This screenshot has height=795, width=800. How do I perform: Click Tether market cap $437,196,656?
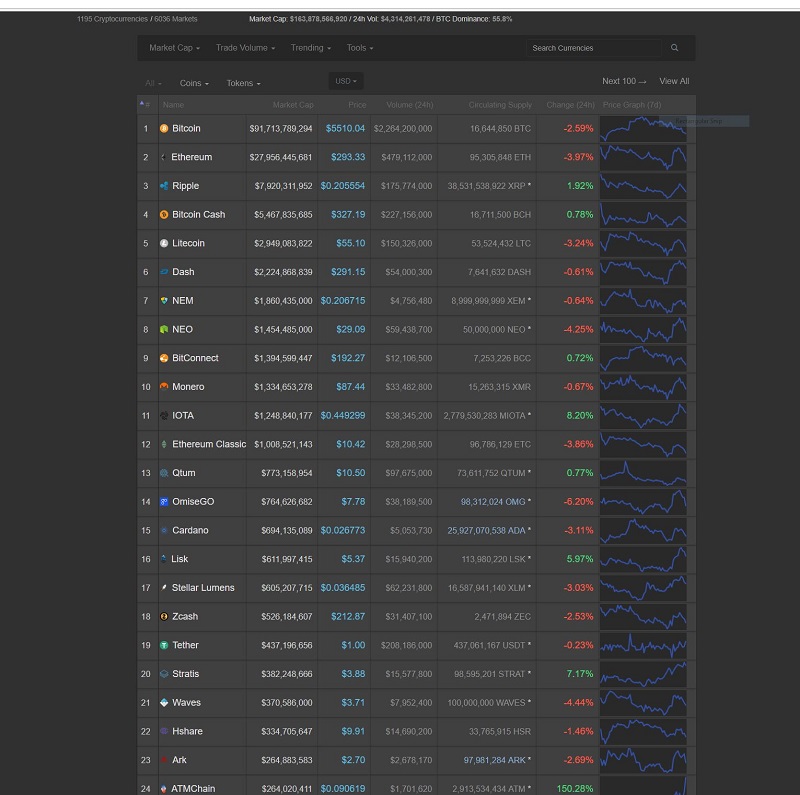[x=287, y=645]
